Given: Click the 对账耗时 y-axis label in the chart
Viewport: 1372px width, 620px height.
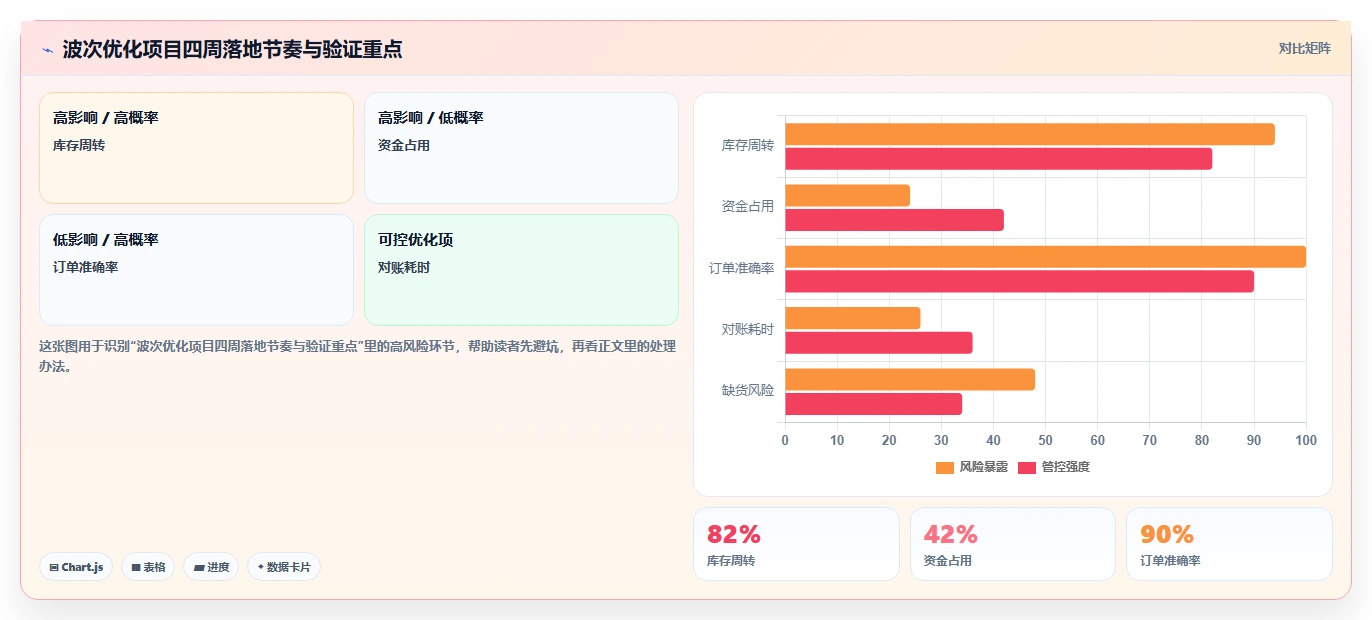Looking at the screenshot, I should pyautogui.click(x=748, y=330).
